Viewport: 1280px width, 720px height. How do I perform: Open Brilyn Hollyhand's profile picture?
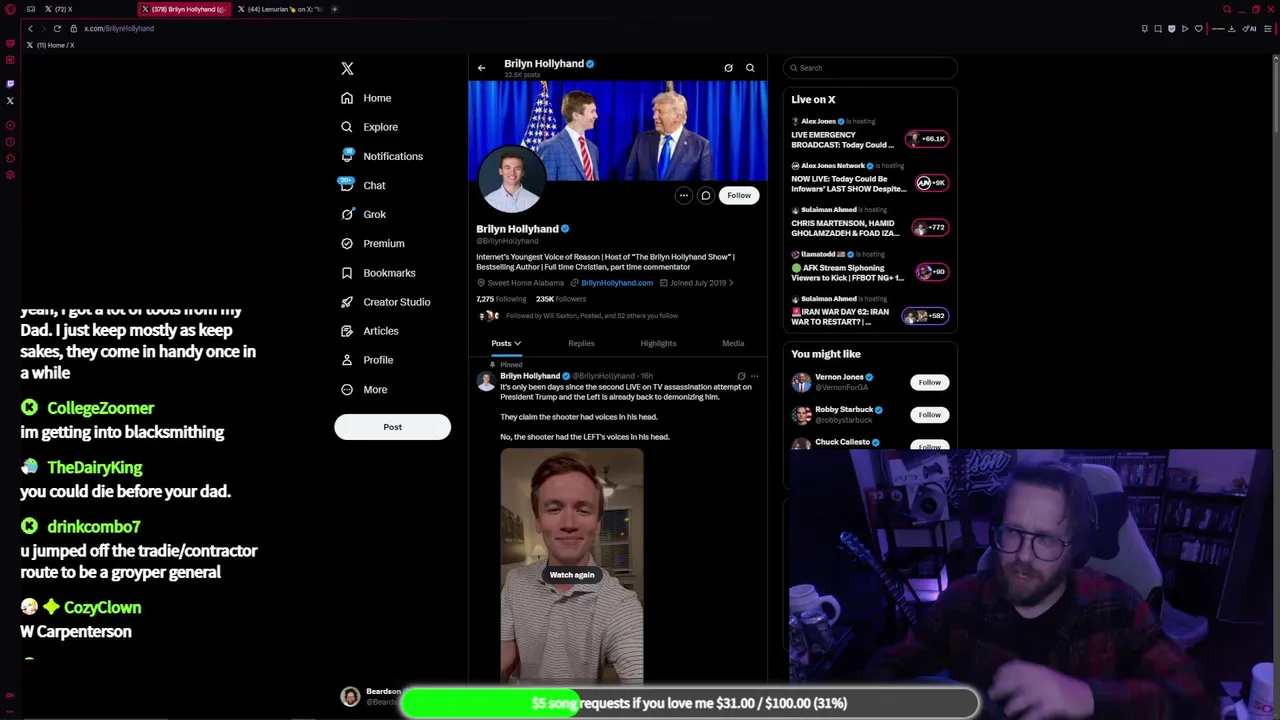(511, 180)
